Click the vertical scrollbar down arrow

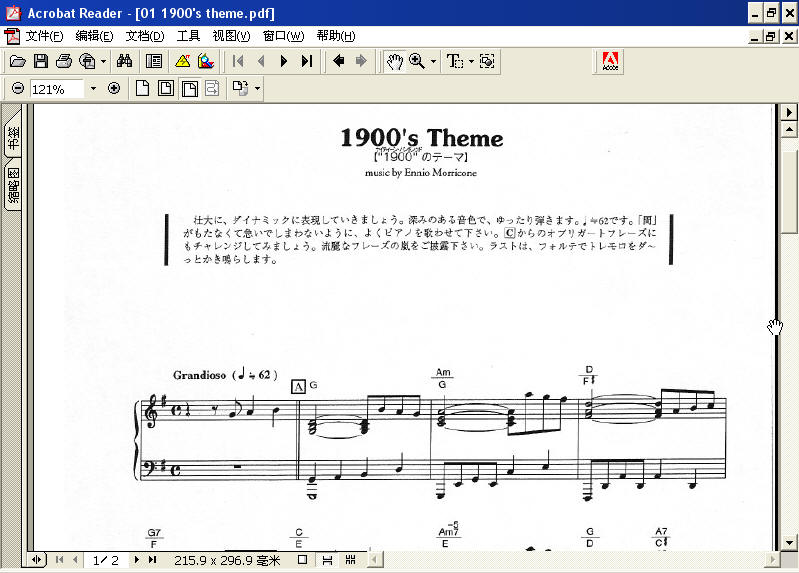pyautogui.click(x=789, y=542)
